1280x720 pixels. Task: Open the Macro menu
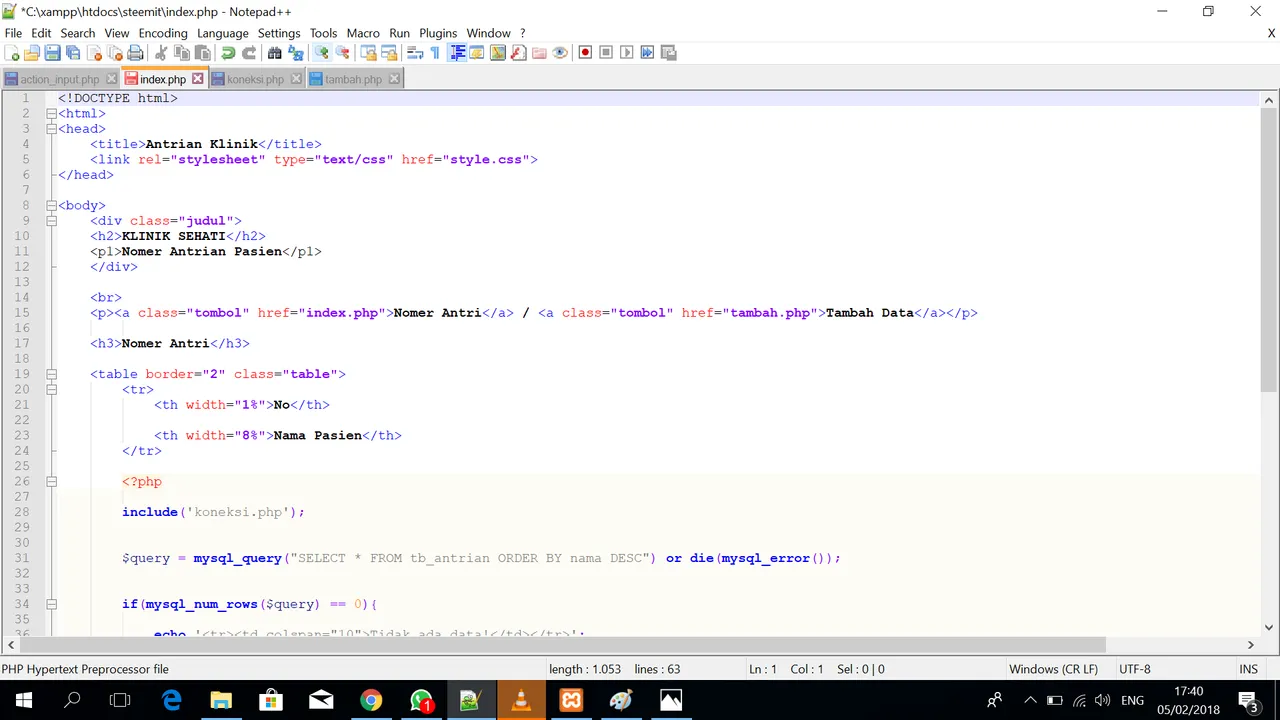(363, 33)
